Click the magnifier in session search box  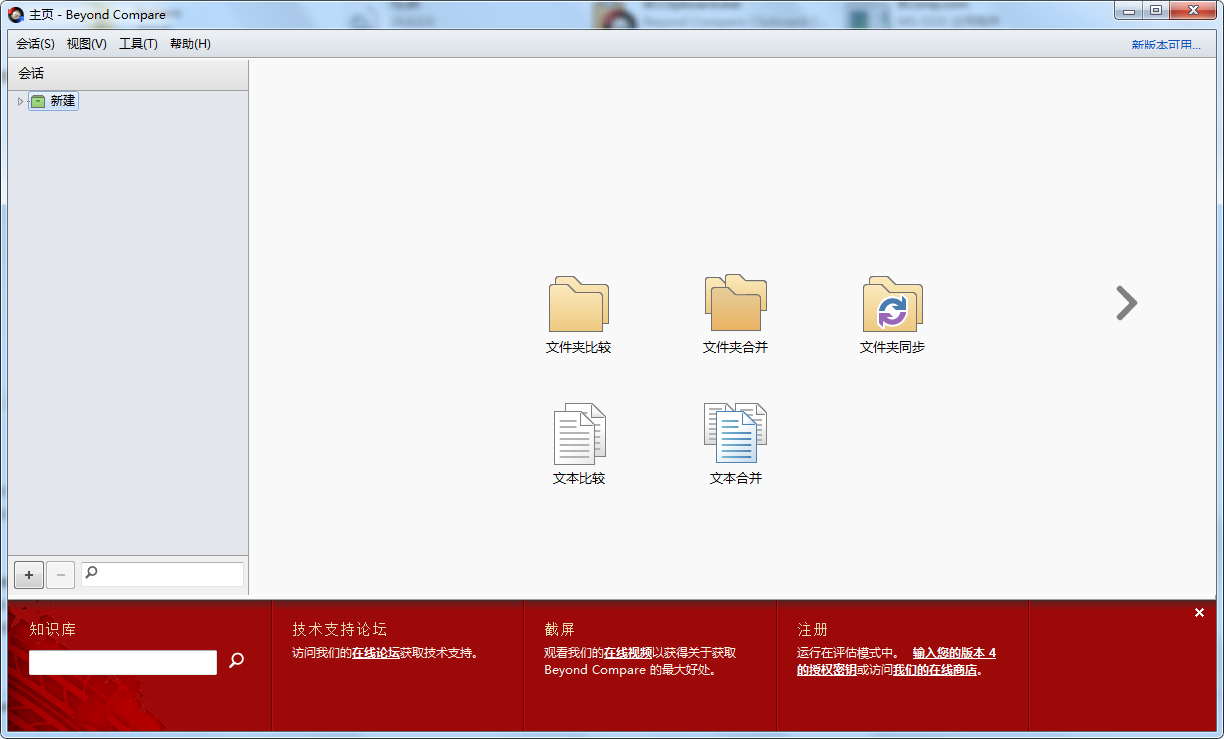click(x=92, y=573)
